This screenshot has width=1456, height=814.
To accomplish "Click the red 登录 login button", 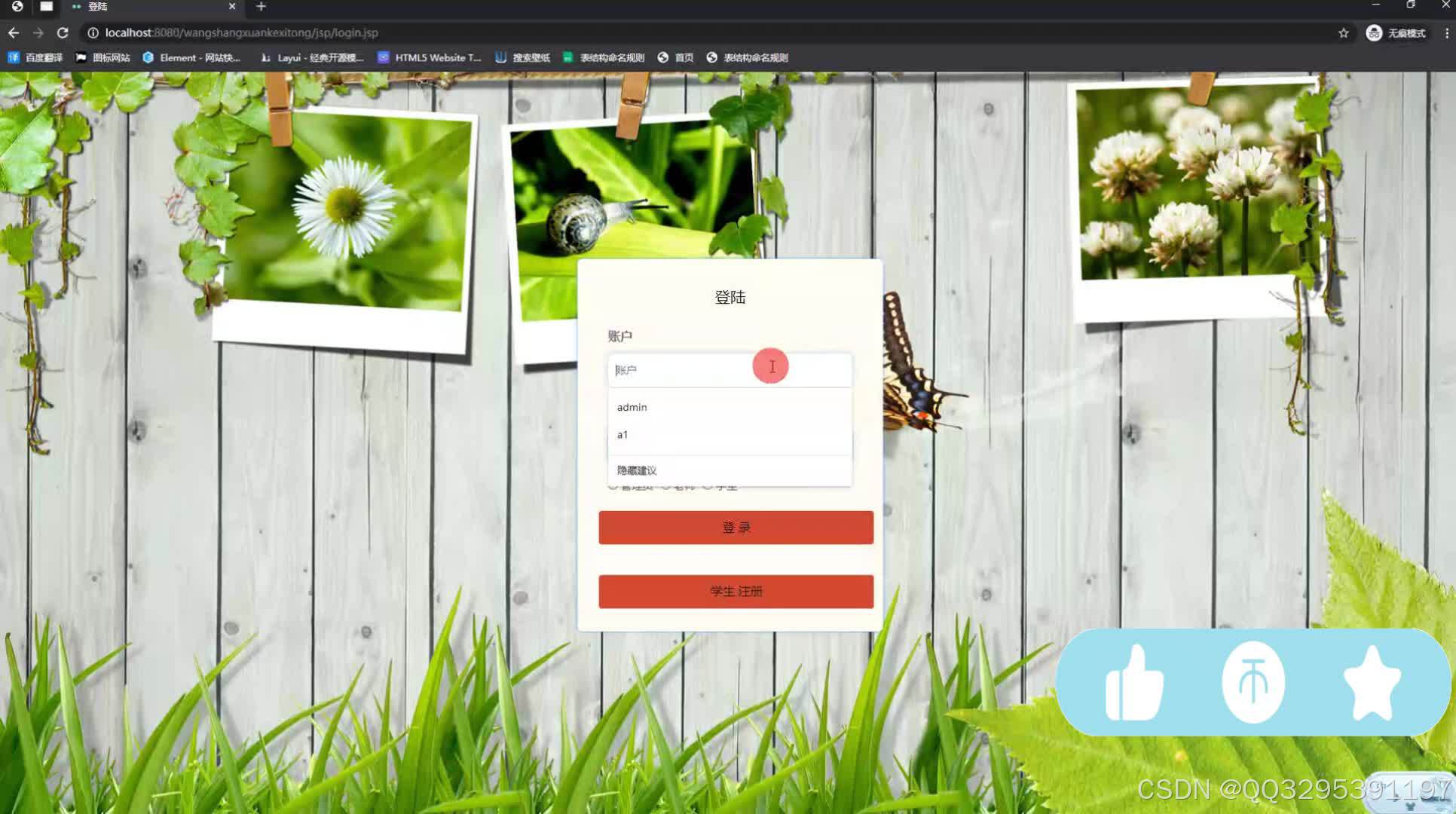I will 736,528.
